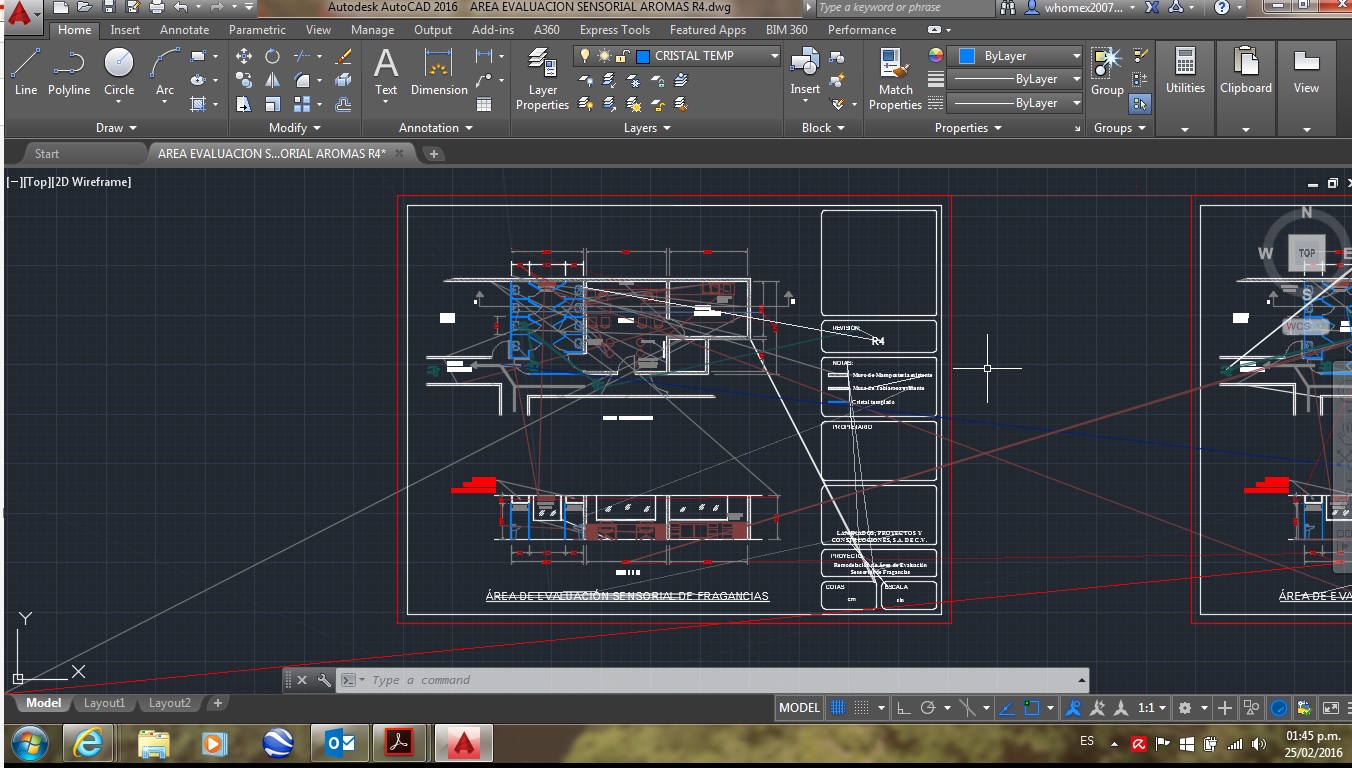Click the TOP face of ViewCube

tap(1306, 253)
